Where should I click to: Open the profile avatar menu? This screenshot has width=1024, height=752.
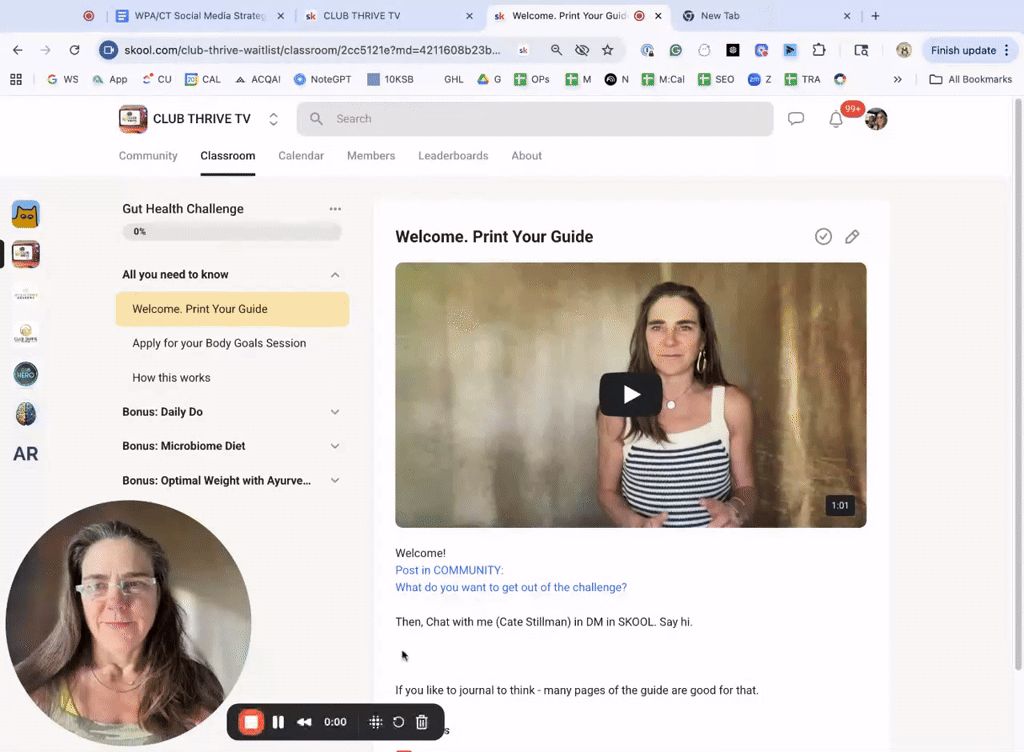(876, 119)
